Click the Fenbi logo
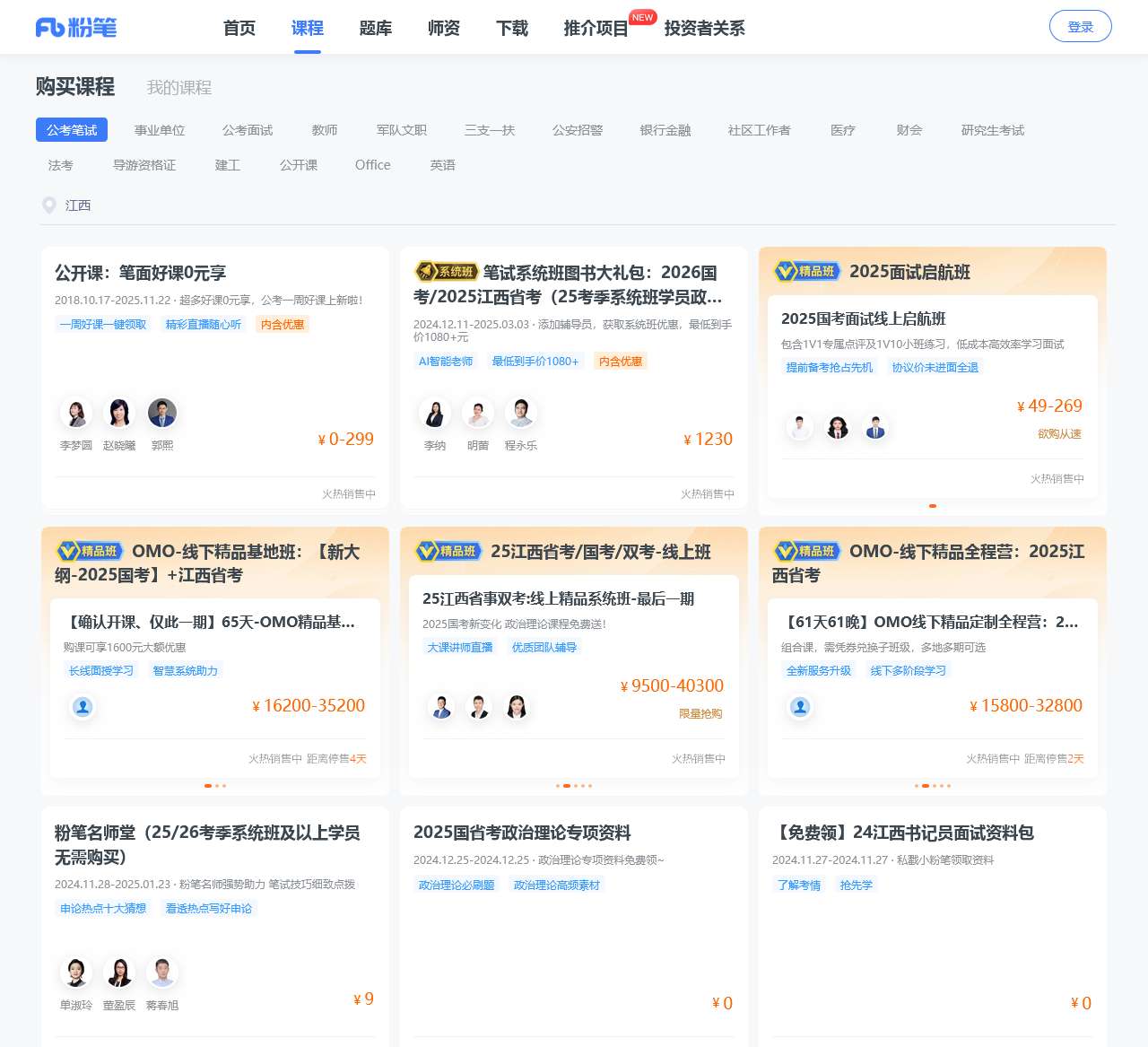Image resolution: width=1148 pixels, height=1047 pixels. click(76, 28)
